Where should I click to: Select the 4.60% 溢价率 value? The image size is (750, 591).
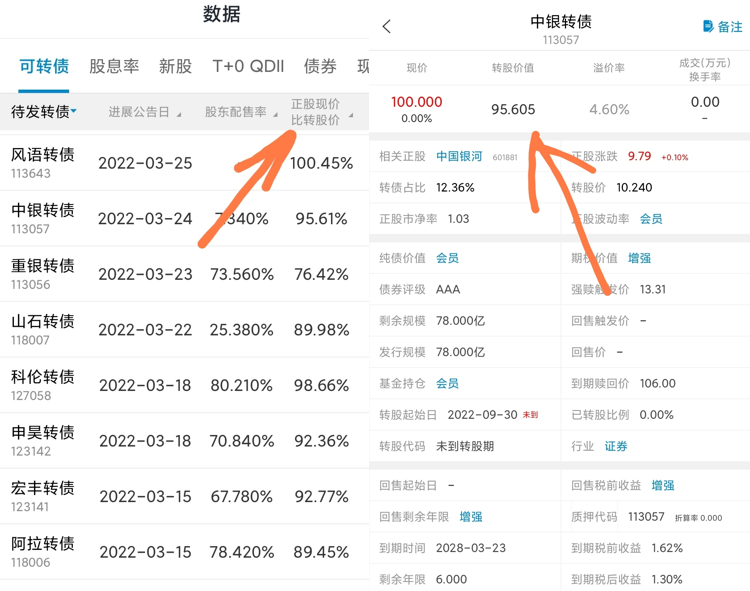tap(609, 109)
